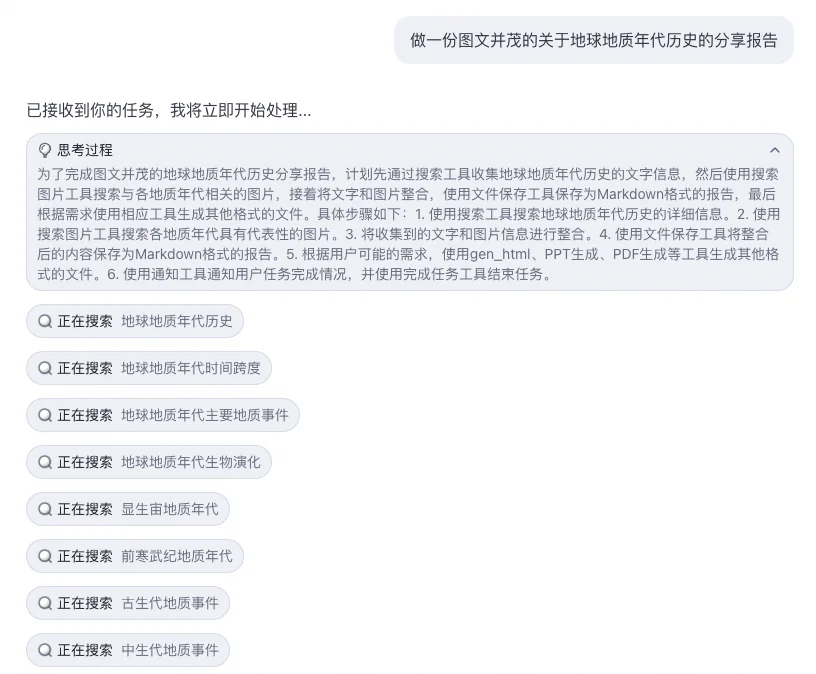The width and height of the screenshot is (816, 674).
Task: Click search icon in 地球地质年代时间跨度 chip
Action: 45,368
